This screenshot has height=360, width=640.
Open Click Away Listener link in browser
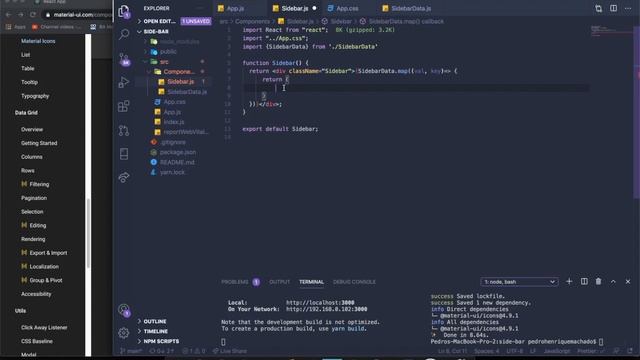tap(44, 327)
